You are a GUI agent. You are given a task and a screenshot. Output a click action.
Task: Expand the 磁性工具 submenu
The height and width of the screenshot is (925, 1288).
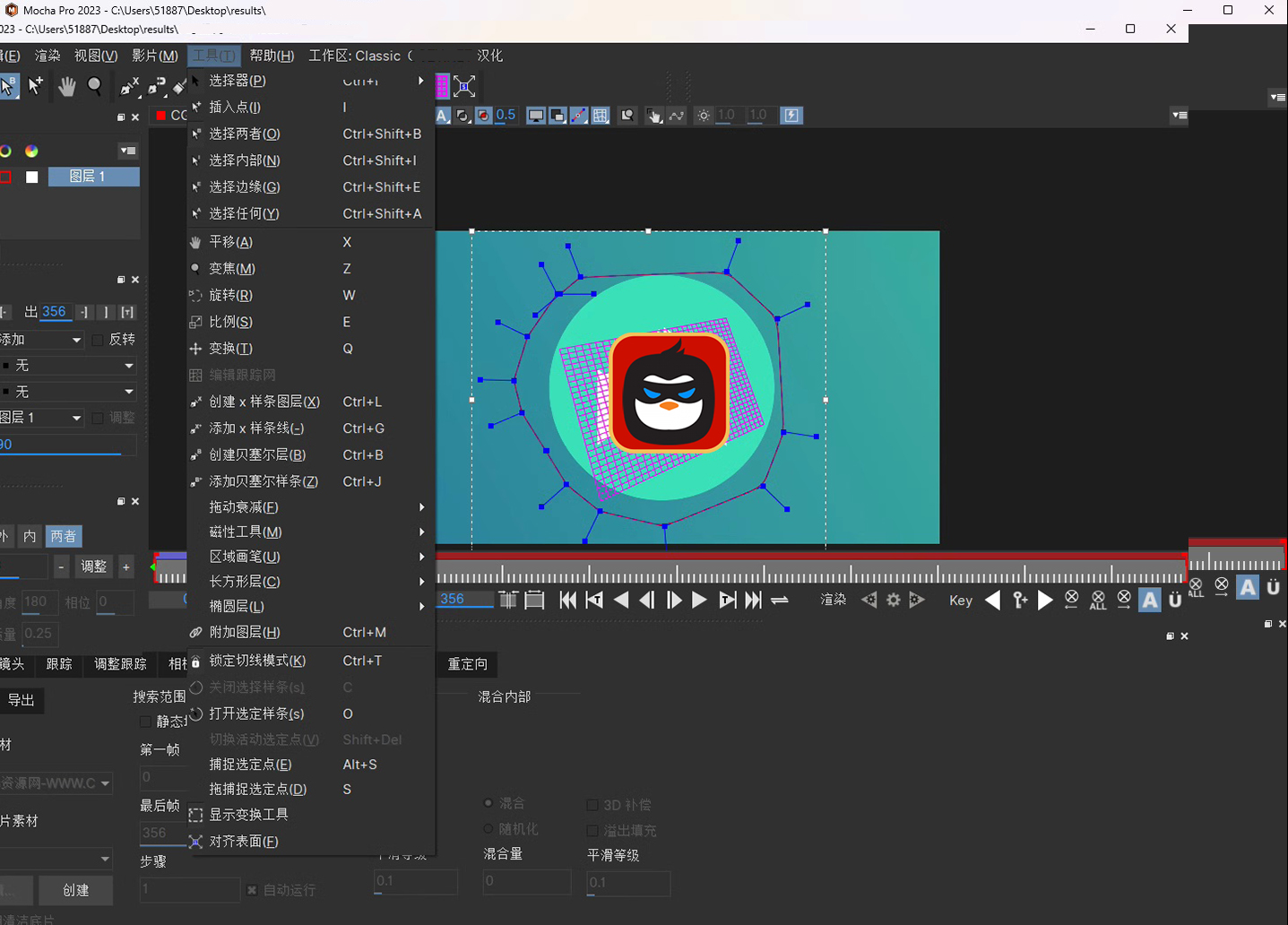pyautogui.click(x=311, y=532)
